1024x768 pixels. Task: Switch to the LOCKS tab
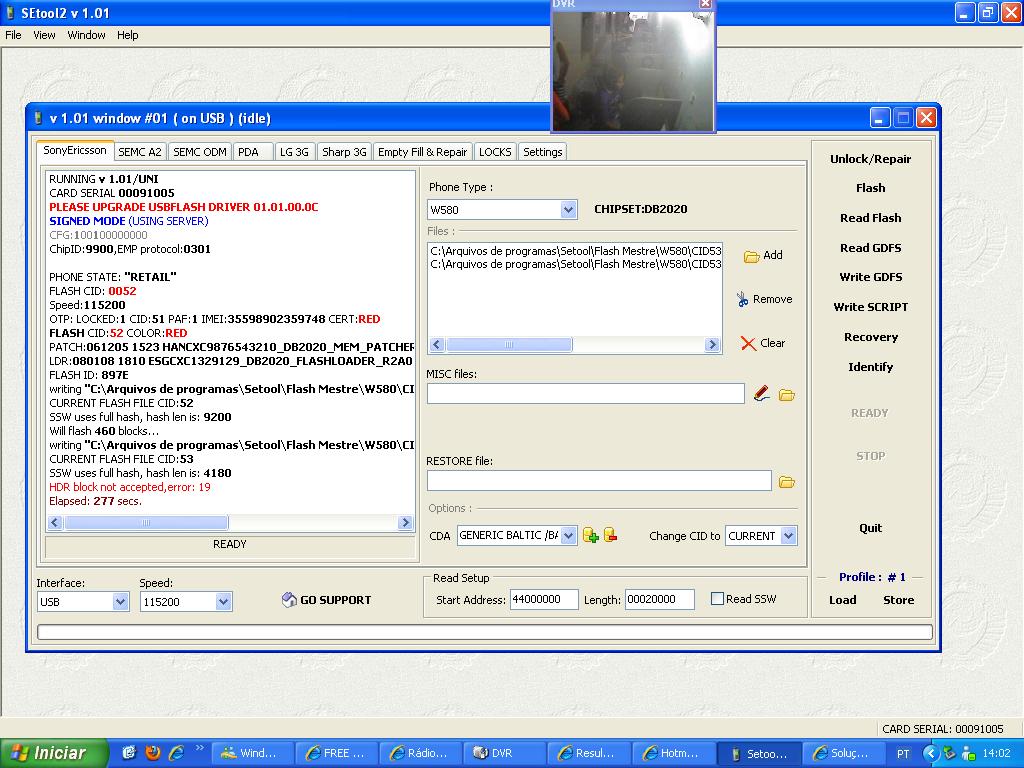(x=495, y=152)
